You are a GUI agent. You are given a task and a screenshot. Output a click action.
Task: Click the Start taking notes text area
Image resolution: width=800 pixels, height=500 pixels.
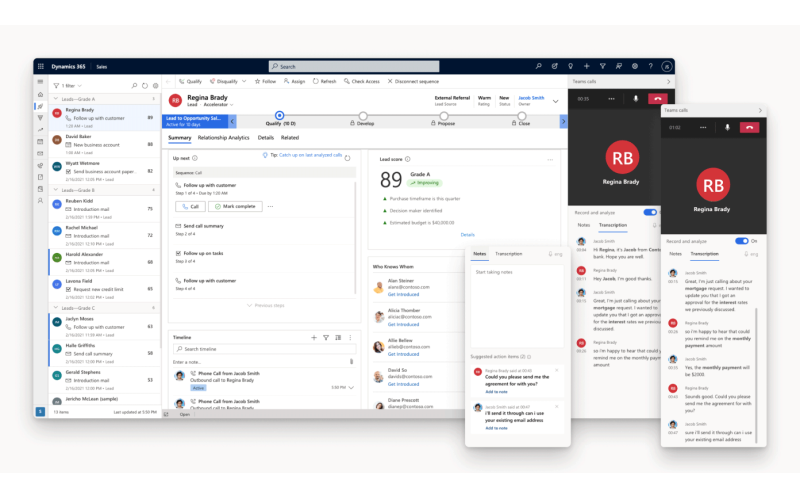517,307
